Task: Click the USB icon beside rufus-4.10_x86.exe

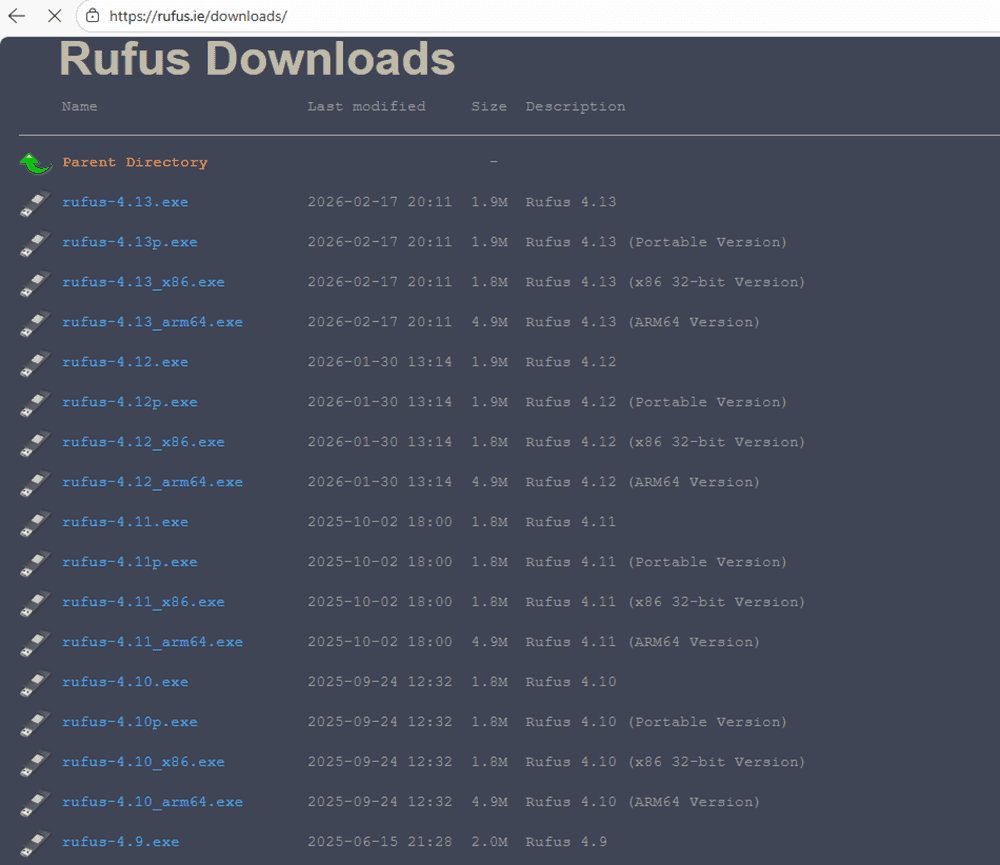Action: 35,763
